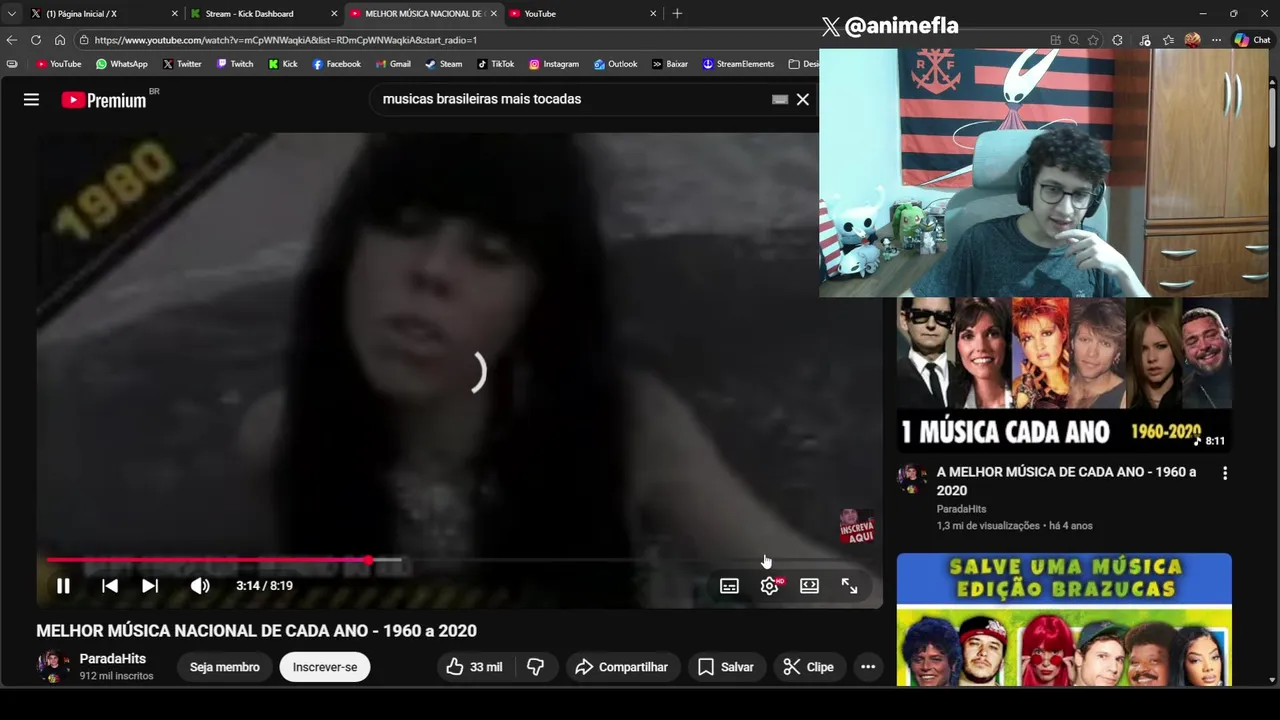
Task: Close the Kick Dashboard tab
Action: point(334,14)
